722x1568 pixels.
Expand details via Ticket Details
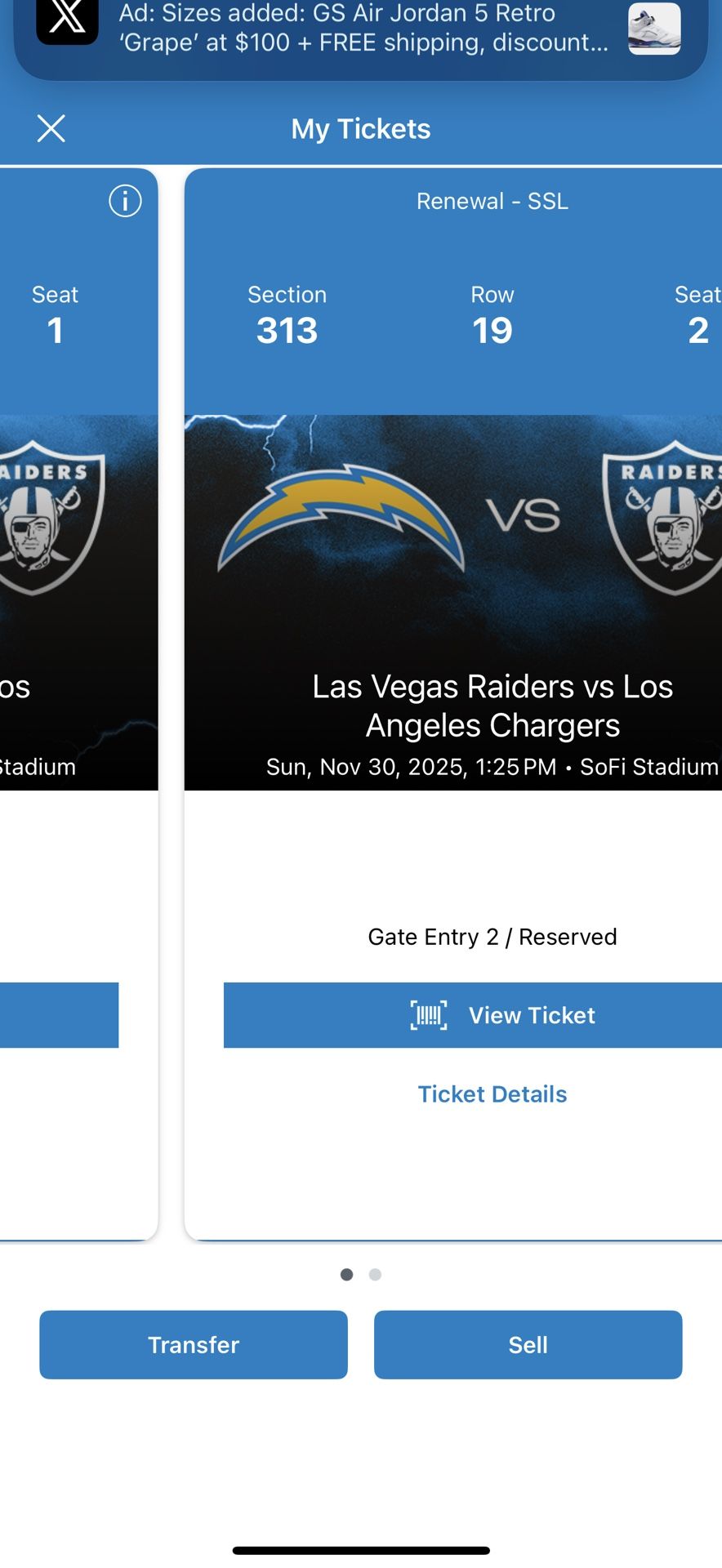(x=492, y=1094)
